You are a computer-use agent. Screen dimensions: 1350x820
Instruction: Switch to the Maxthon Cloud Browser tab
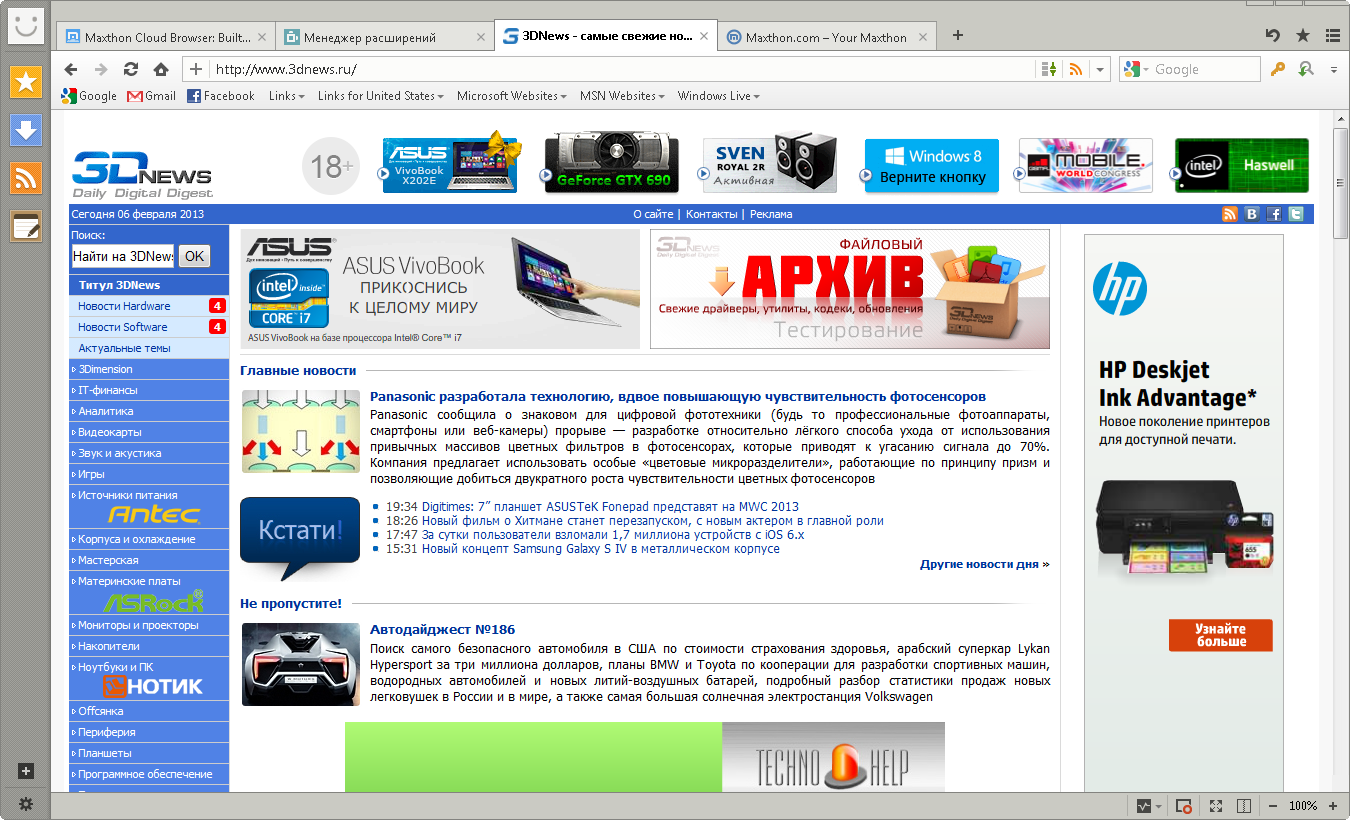tap(166, 37)
